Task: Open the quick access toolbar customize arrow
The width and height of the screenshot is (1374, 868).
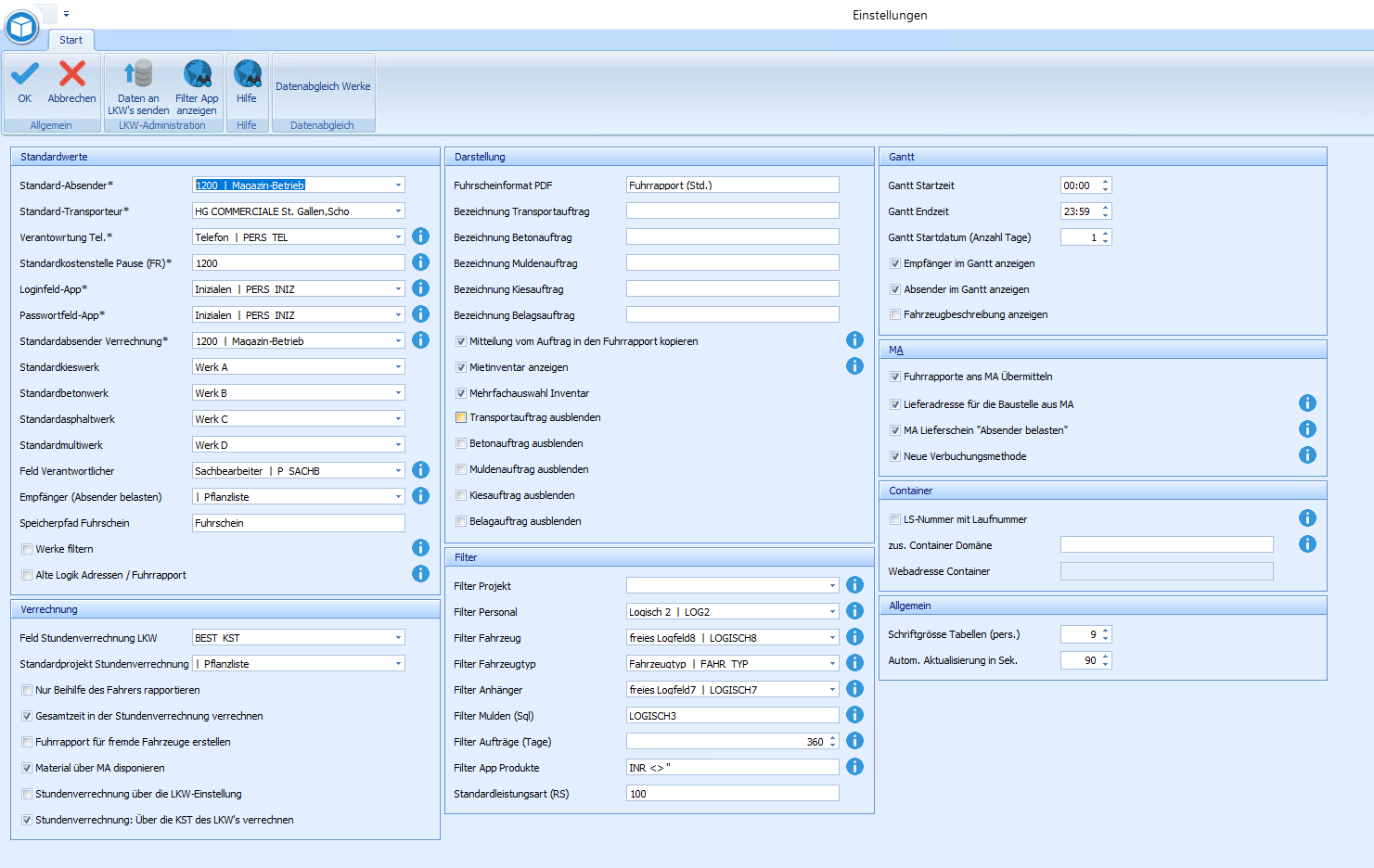Action: (x=66, y=14)
